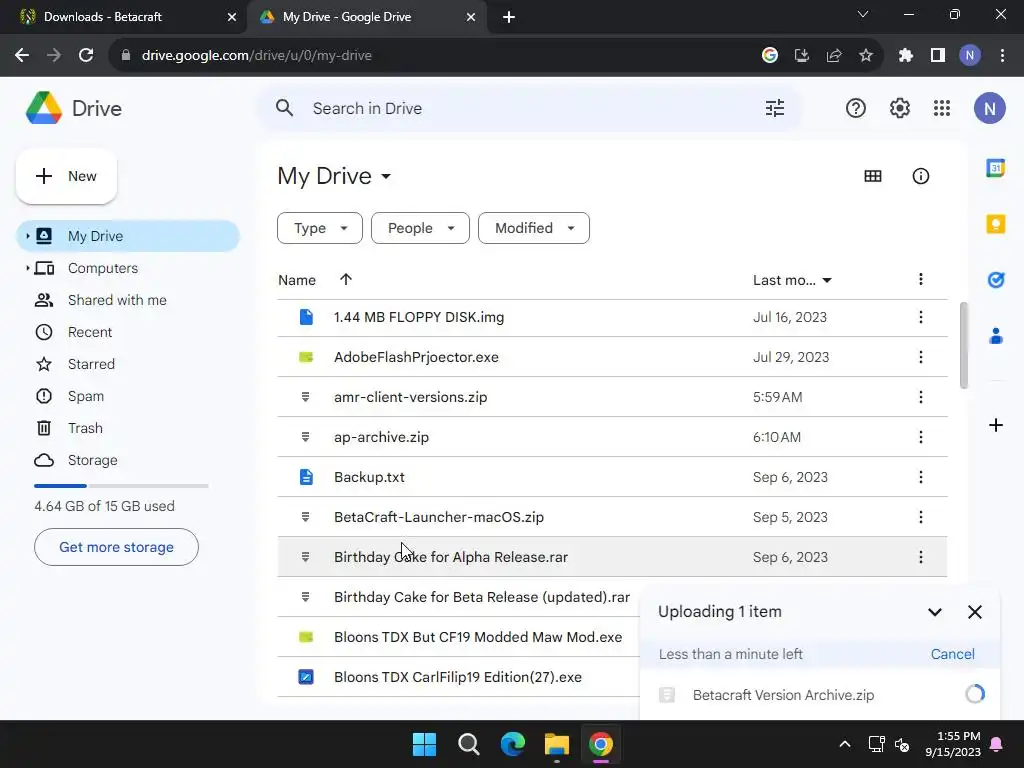Open Google Keep side panel icon
The width and height of the screenshot is (1024, 768).
click(x=995, y=224)
